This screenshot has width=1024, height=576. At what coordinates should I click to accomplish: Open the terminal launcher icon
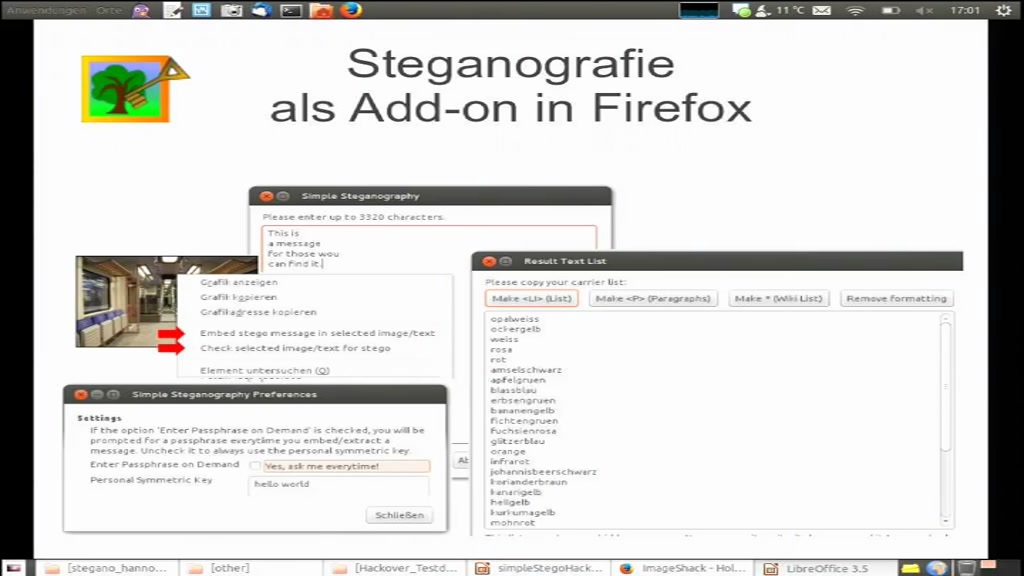[291, 10]
